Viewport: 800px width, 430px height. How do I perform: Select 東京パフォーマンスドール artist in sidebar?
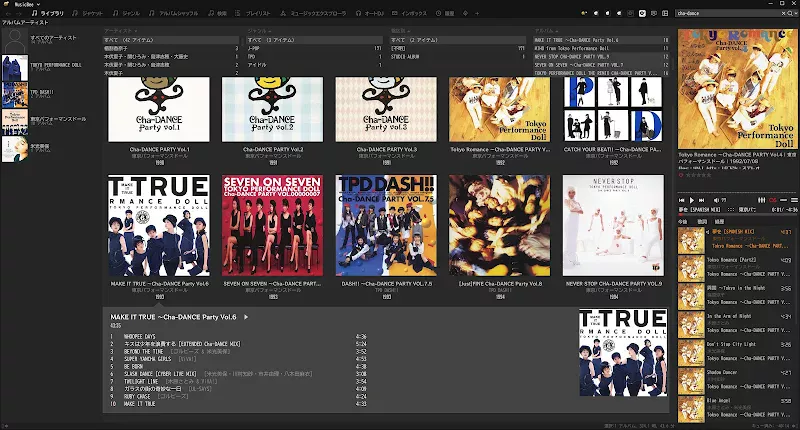pos(51,121)
